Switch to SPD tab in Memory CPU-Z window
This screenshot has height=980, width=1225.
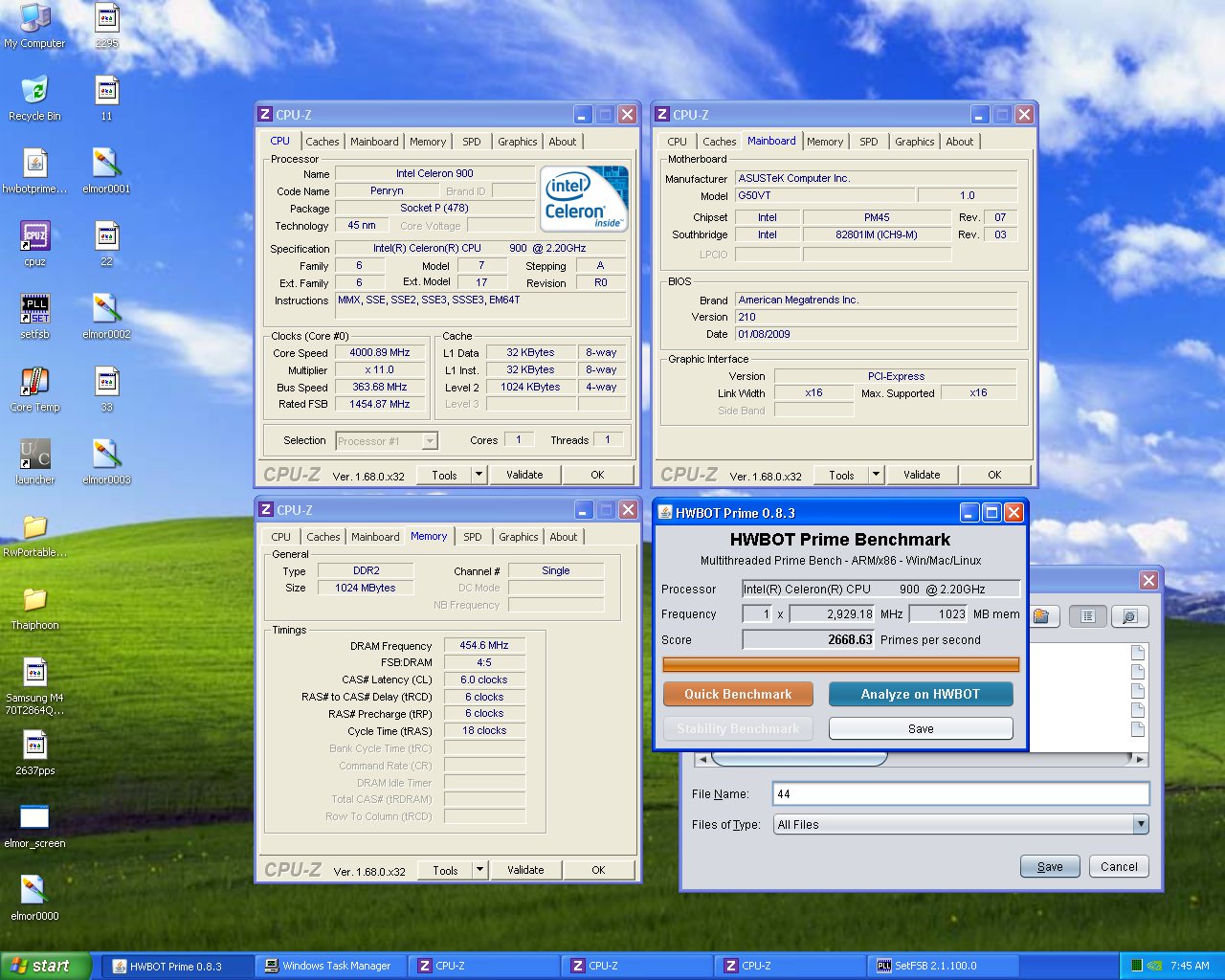[x=473, y=537]
